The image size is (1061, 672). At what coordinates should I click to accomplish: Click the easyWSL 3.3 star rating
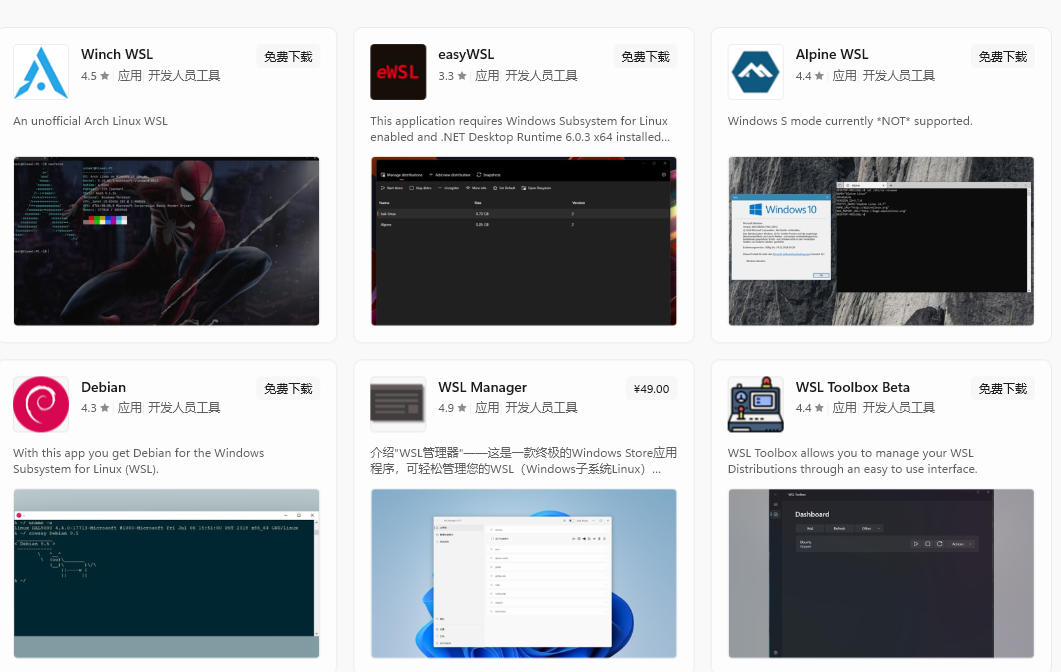[453, 76]
